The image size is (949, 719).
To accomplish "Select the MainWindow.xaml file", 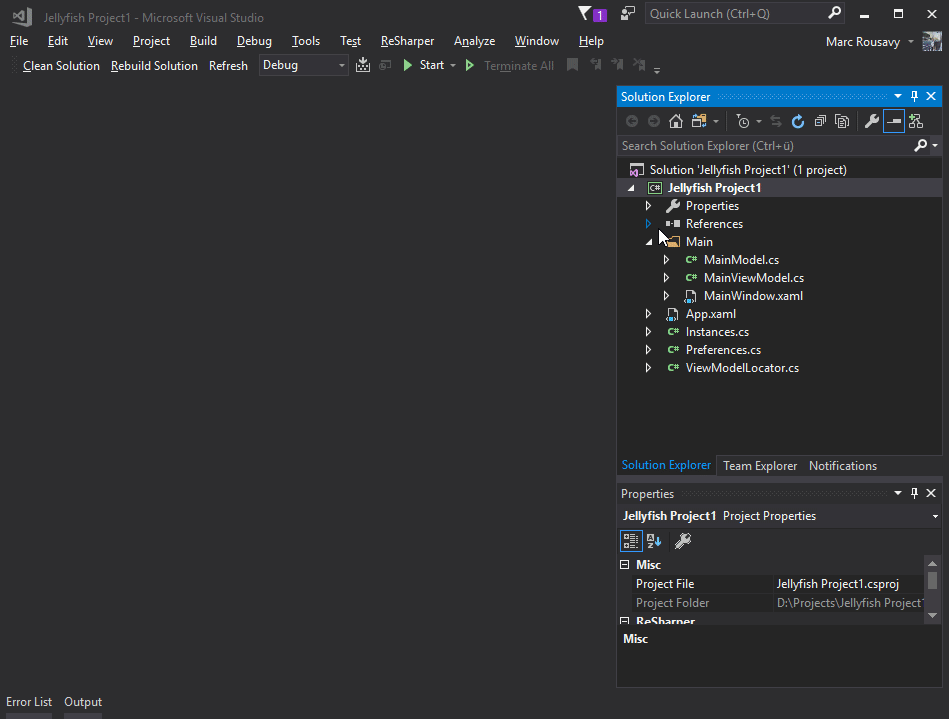I will click(x=753, y=296).
